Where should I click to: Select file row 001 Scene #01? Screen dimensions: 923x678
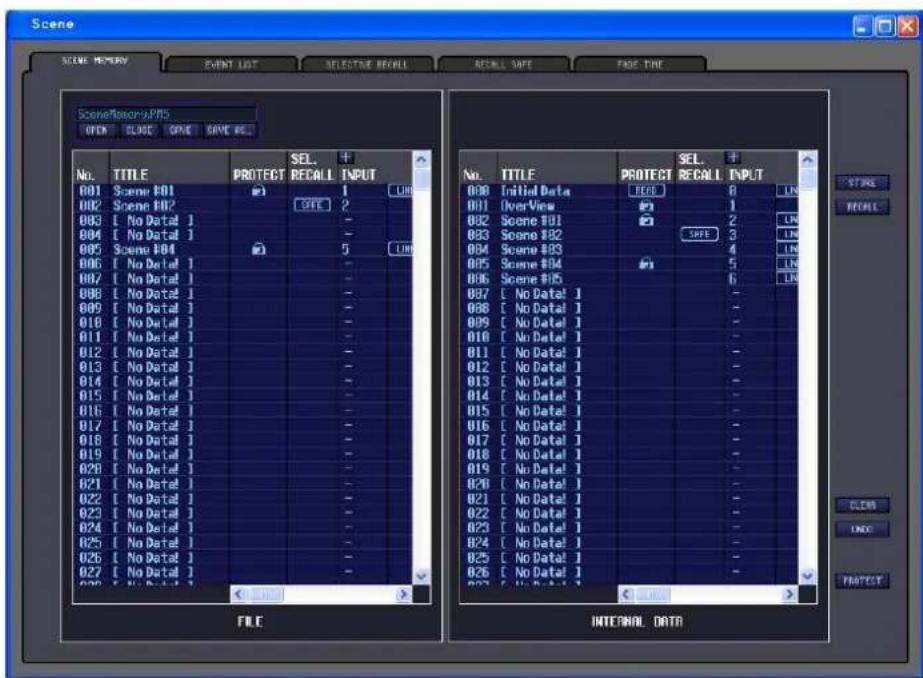(243, 191)
